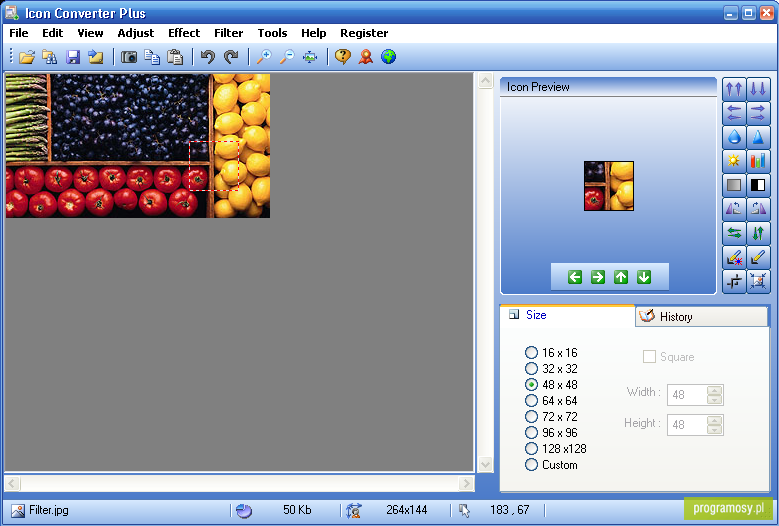The image size is (779, 526).
Task: Click the black crop marks tool
Action: pos(734,281)
